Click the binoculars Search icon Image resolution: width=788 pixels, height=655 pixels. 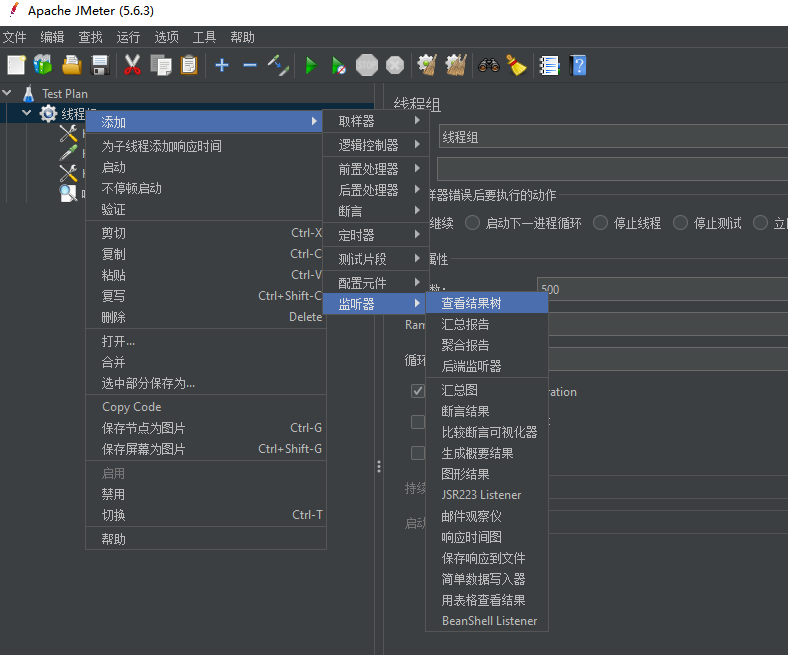coord(488,65)
